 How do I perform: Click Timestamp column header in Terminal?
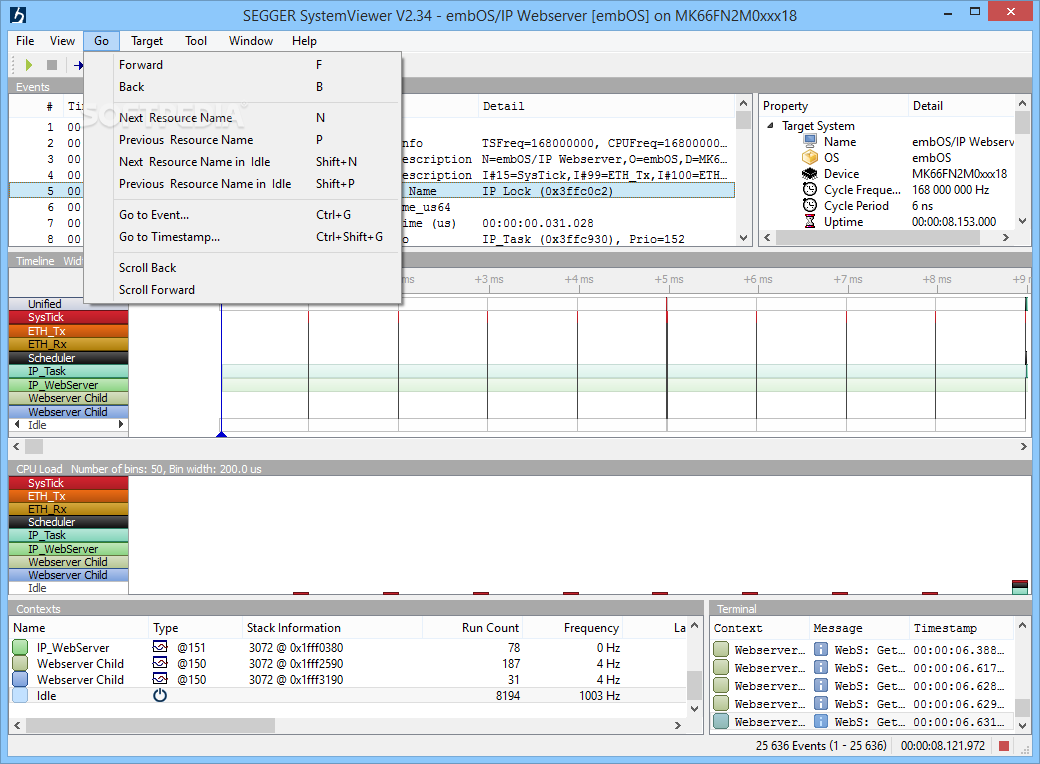click(961, 628)
